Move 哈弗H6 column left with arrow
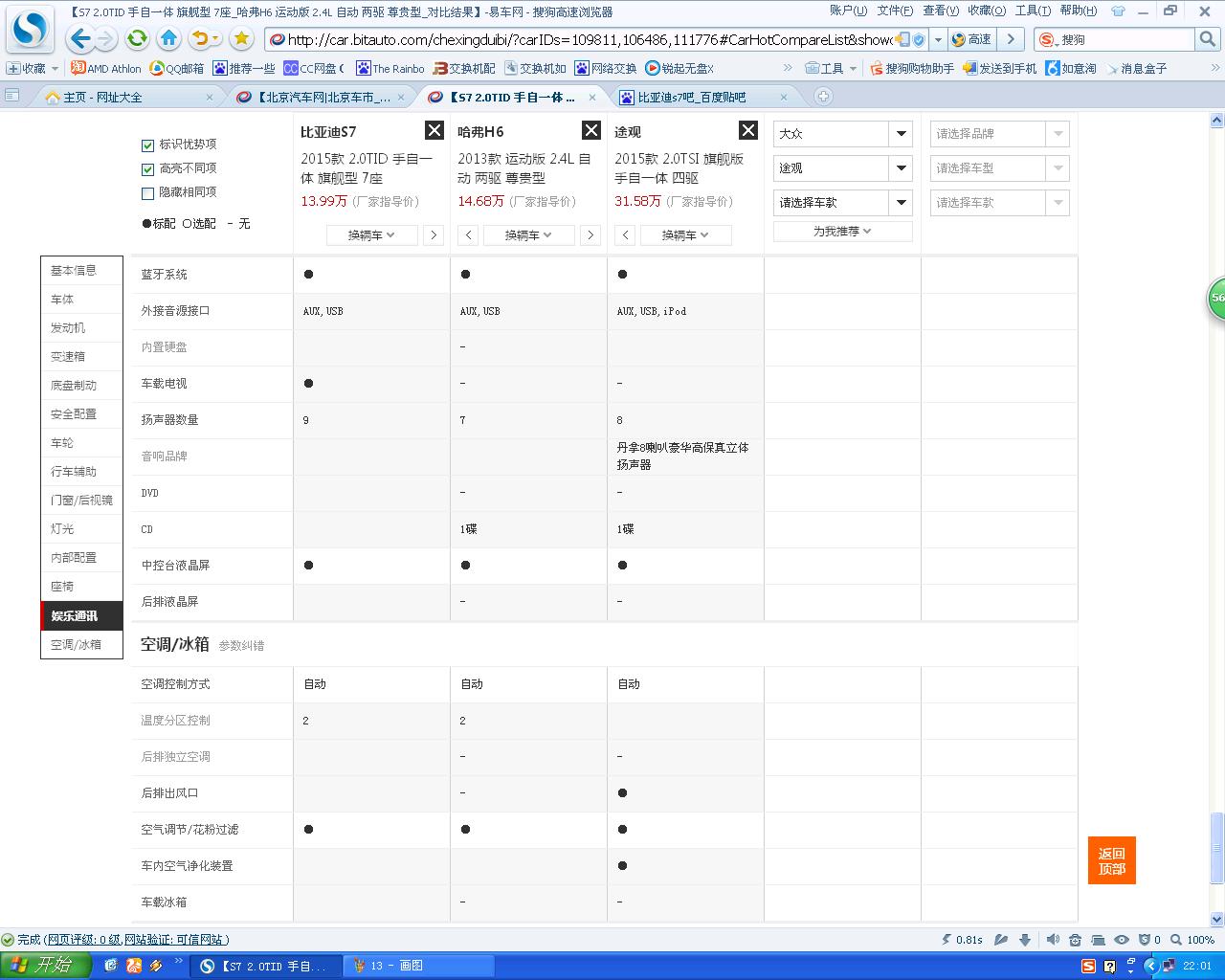 coord(468,235)
